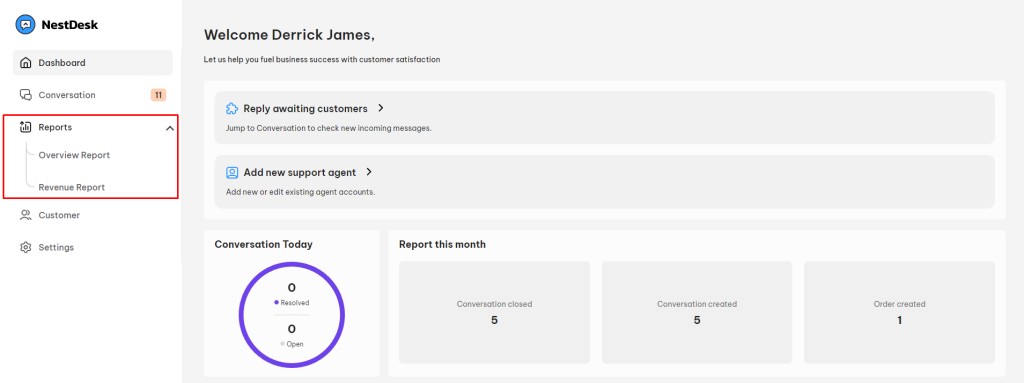
Task: Click the puzzle icon beside Reply awaiting customers
Action: (x=232, y=108)
